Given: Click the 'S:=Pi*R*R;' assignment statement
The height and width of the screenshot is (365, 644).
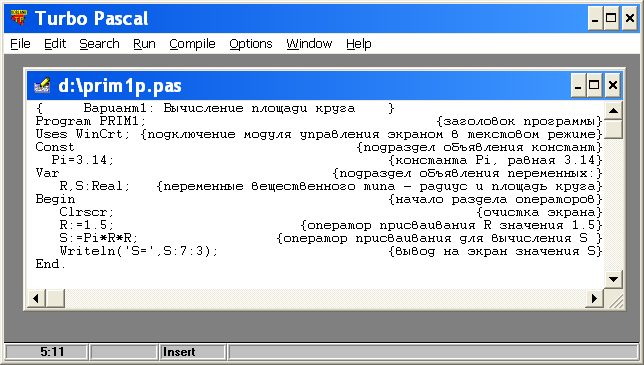Looking at the screenshot, I should [x=99, y=238].
